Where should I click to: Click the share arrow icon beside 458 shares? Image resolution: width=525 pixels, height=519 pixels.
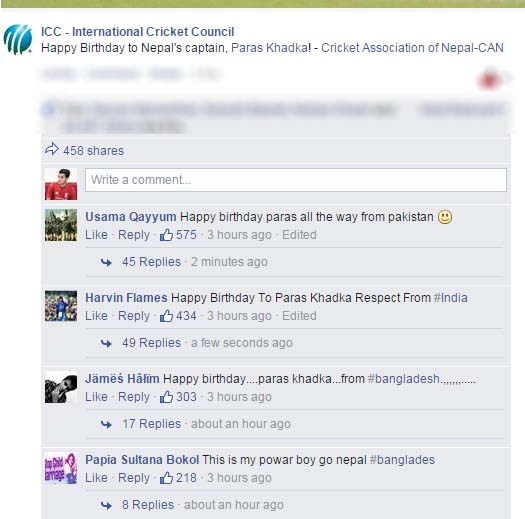(x=52, y=149)
